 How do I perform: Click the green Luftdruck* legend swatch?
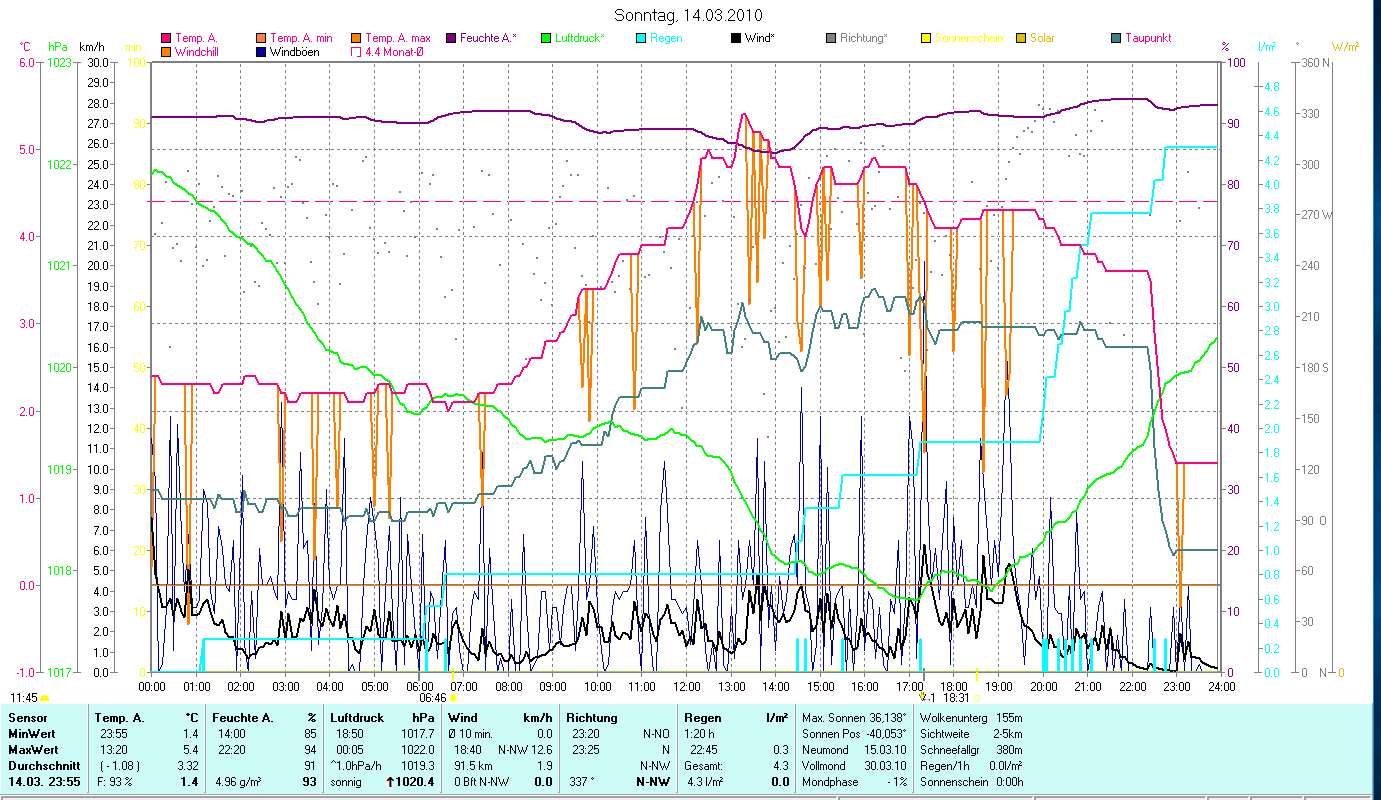click(x=546, y=38)
